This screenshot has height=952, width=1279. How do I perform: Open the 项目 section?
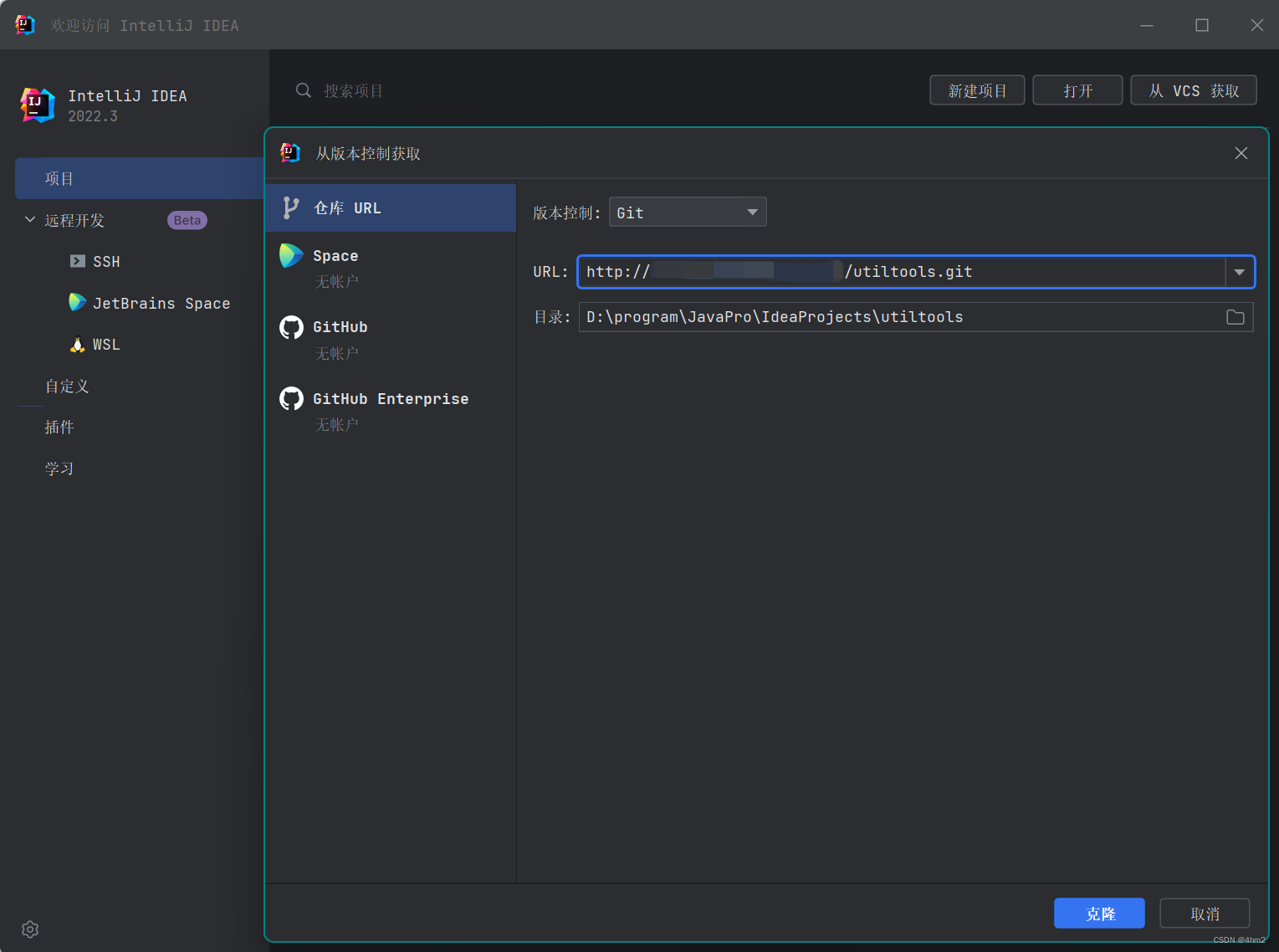(x=140, y=178)
